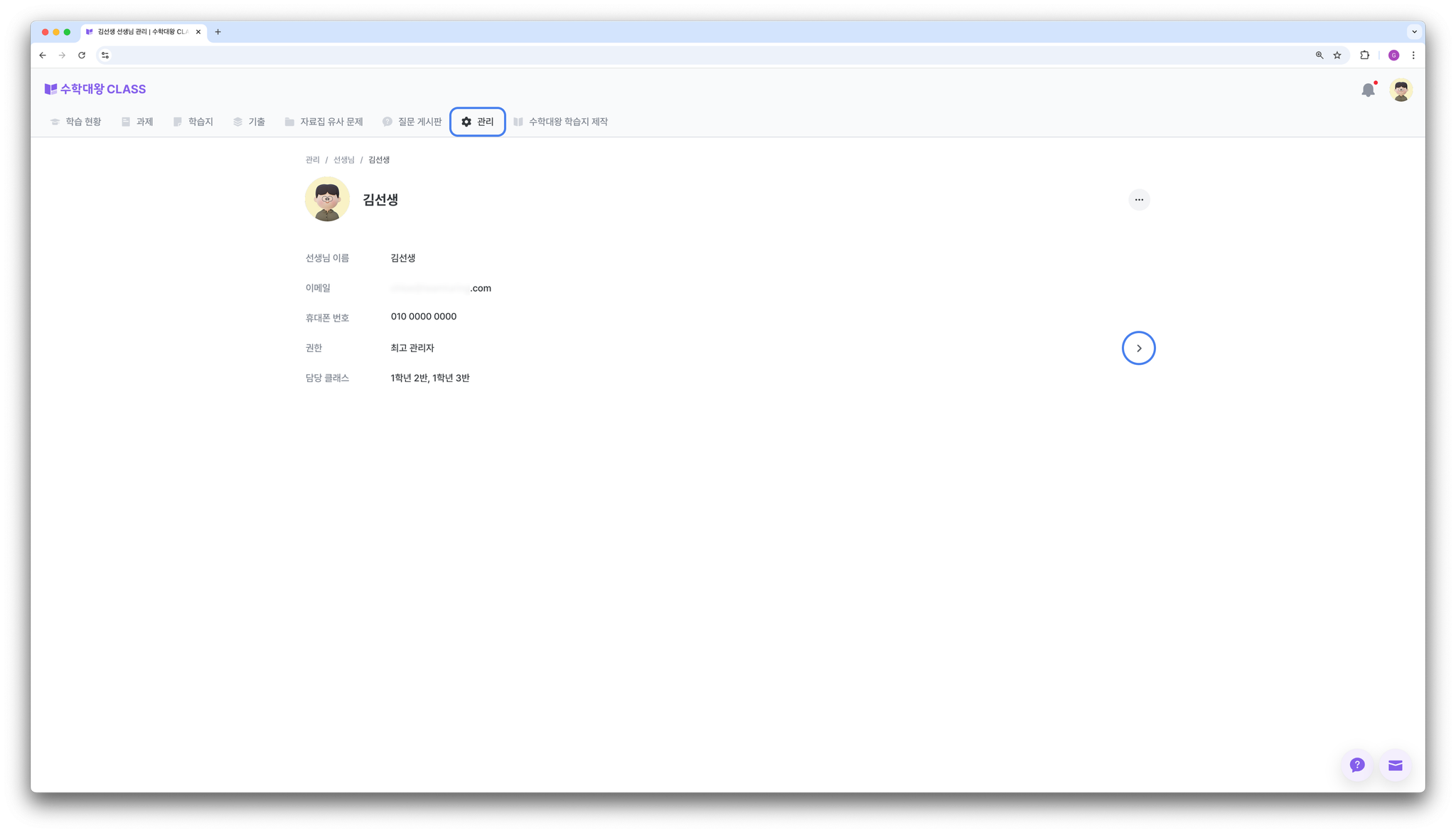Open the user profile avatar in header
This screenshot has height=833, width=1456.
[1401, 90]
